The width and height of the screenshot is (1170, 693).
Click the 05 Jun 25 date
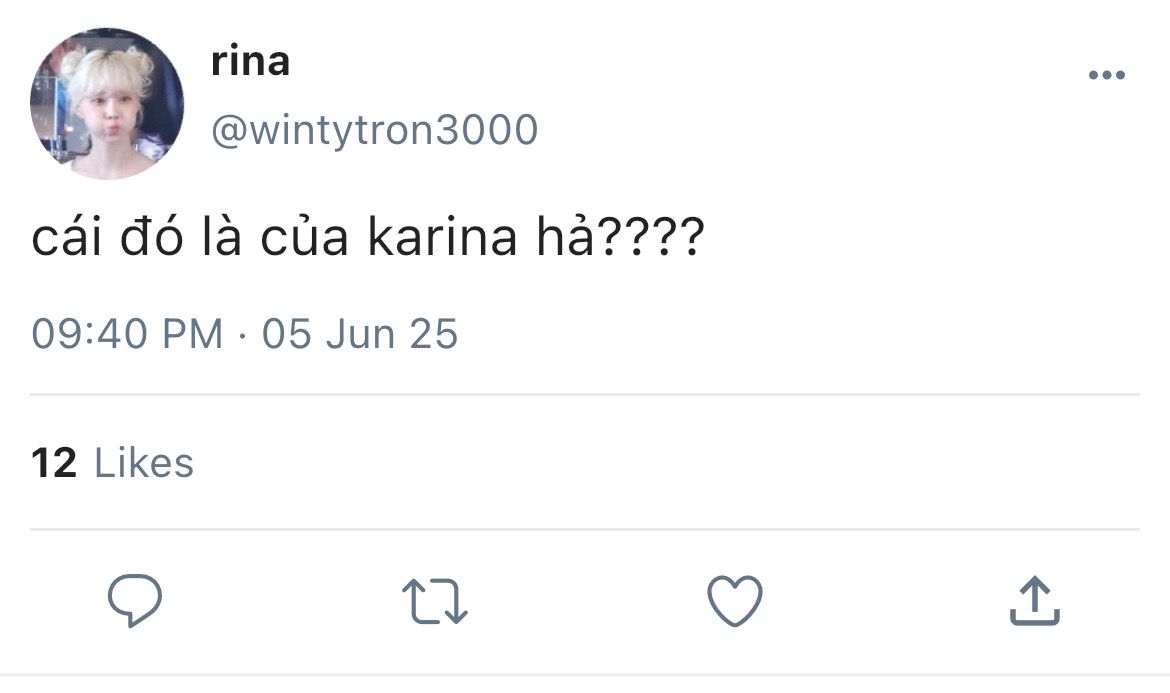[x=360, y=333]
